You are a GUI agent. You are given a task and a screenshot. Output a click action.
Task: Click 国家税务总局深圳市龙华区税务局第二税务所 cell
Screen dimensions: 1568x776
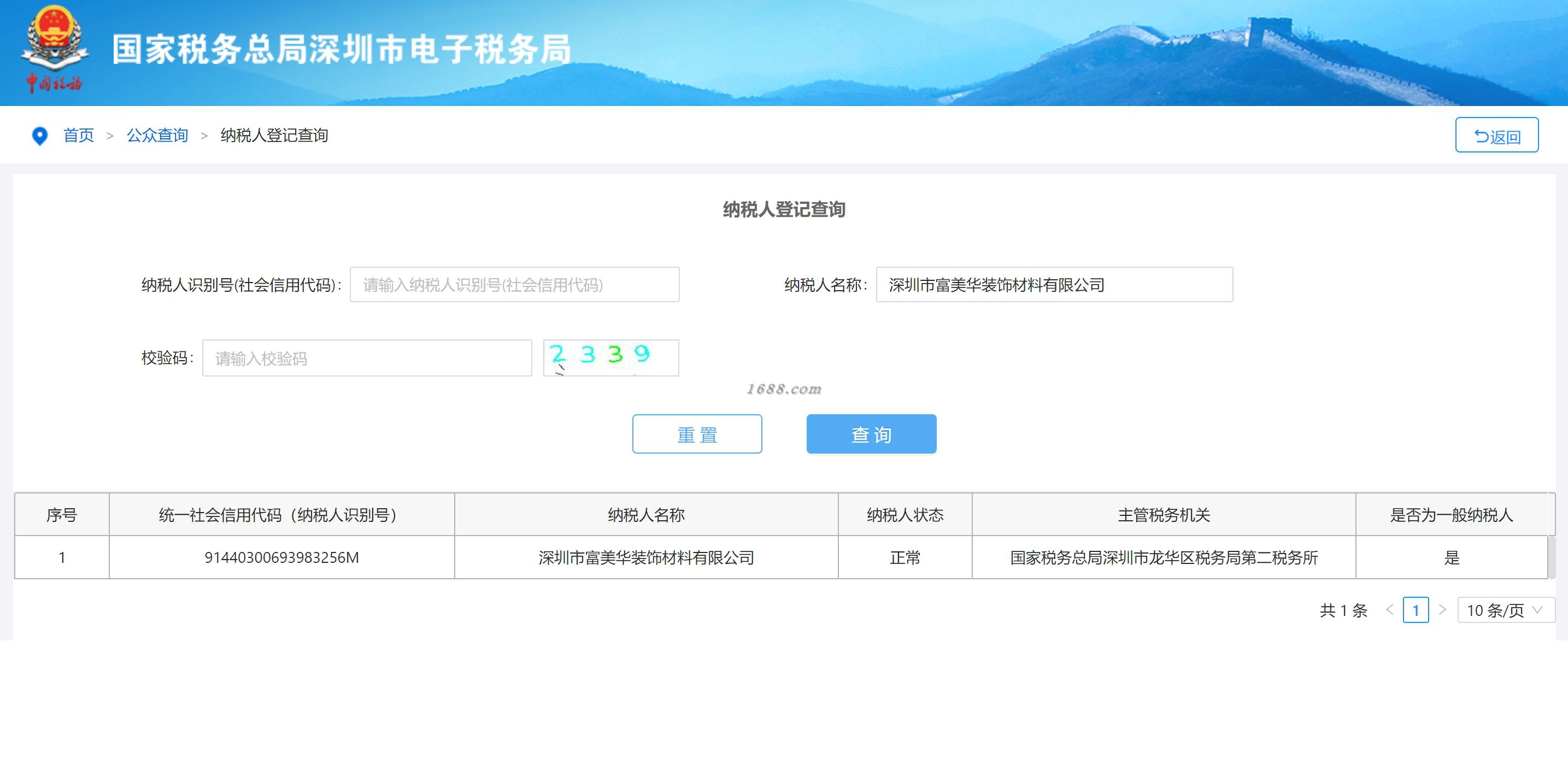click(x=1163, y=557)
